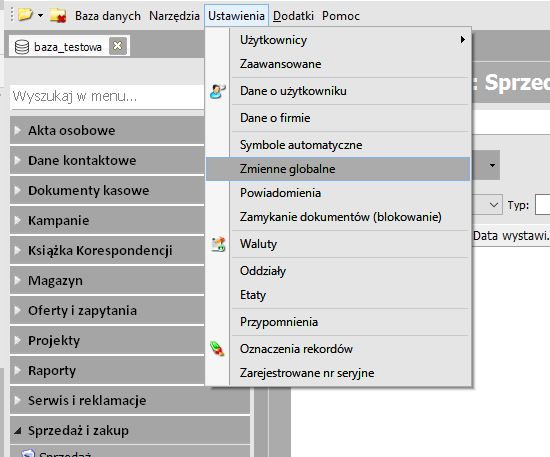The height and width of the screenshot is (457, 550).
Task: Select Zmienne globalne menu entry
Action: tap(338, 169)
